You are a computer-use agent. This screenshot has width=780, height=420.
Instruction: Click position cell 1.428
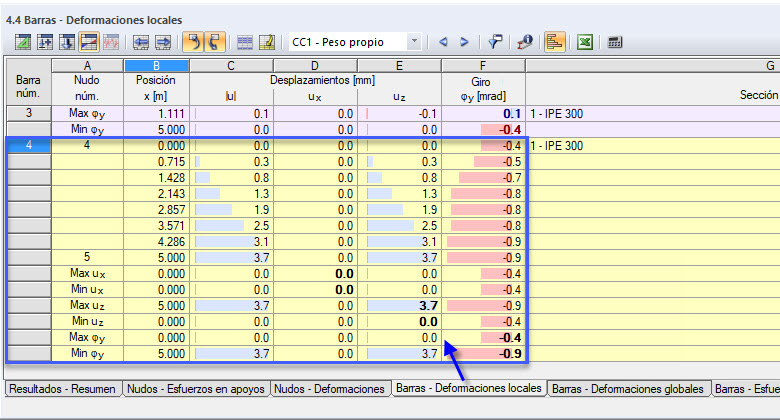pyautogui.click(x=156, y=178)
